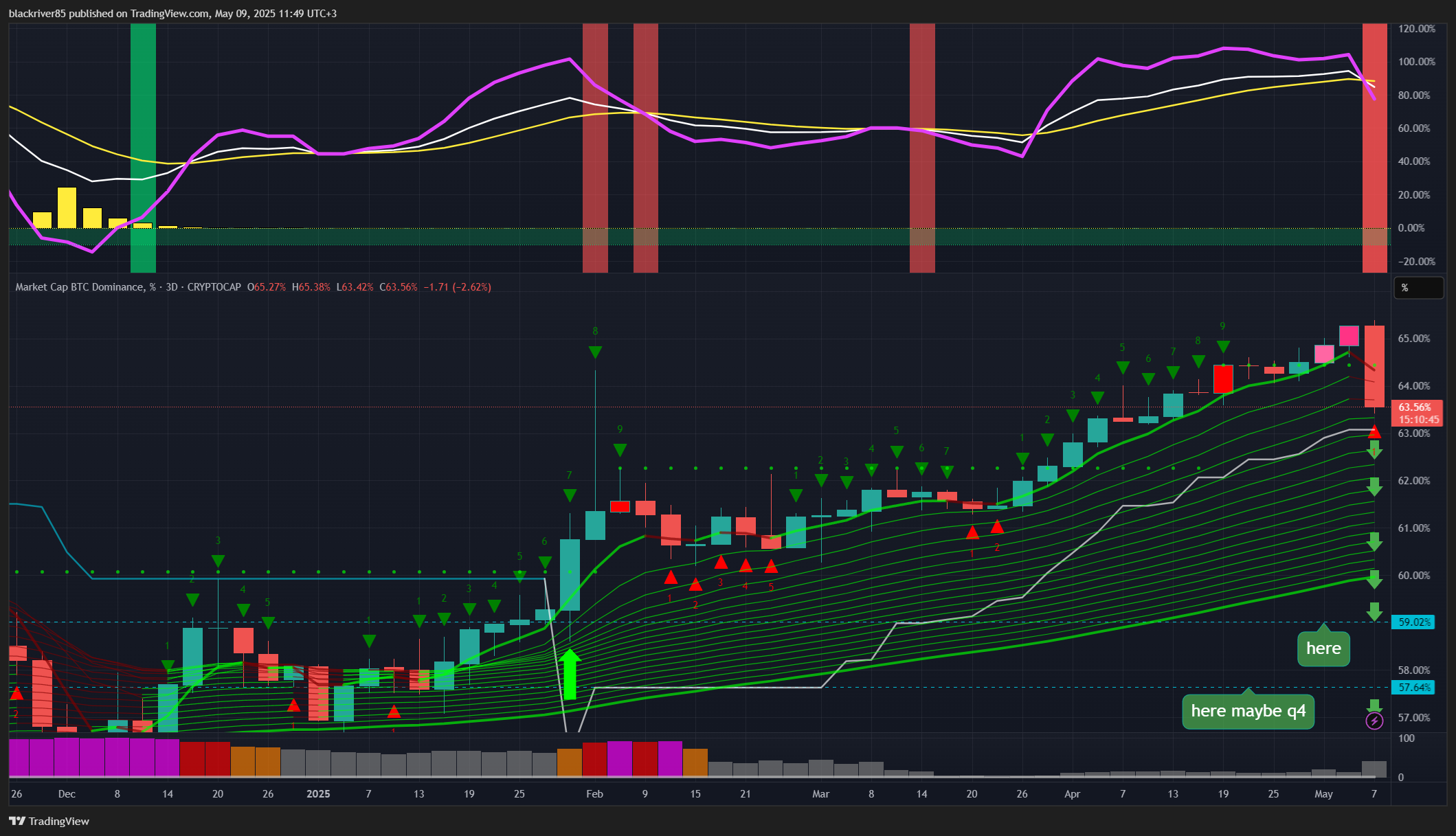Click the purple lightning bolt icon
This screenshot has width=1456, height=836.
click(x=1374, y=721)
